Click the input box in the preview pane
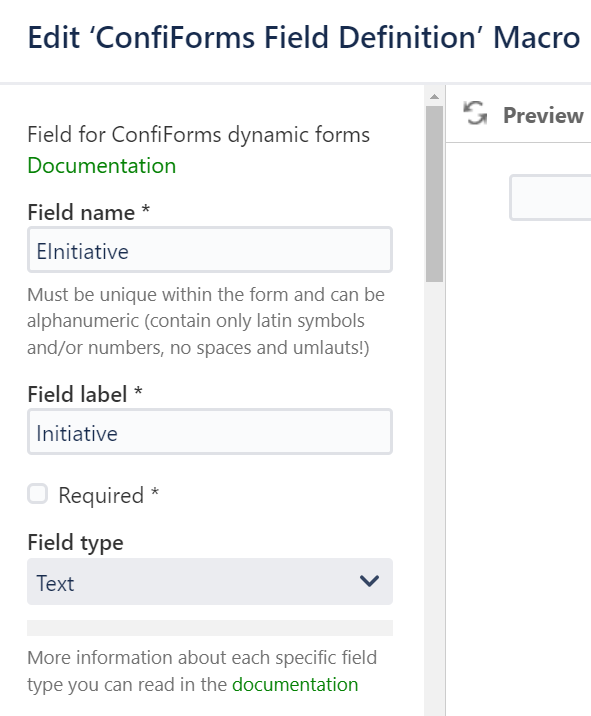 click(550, 198)
